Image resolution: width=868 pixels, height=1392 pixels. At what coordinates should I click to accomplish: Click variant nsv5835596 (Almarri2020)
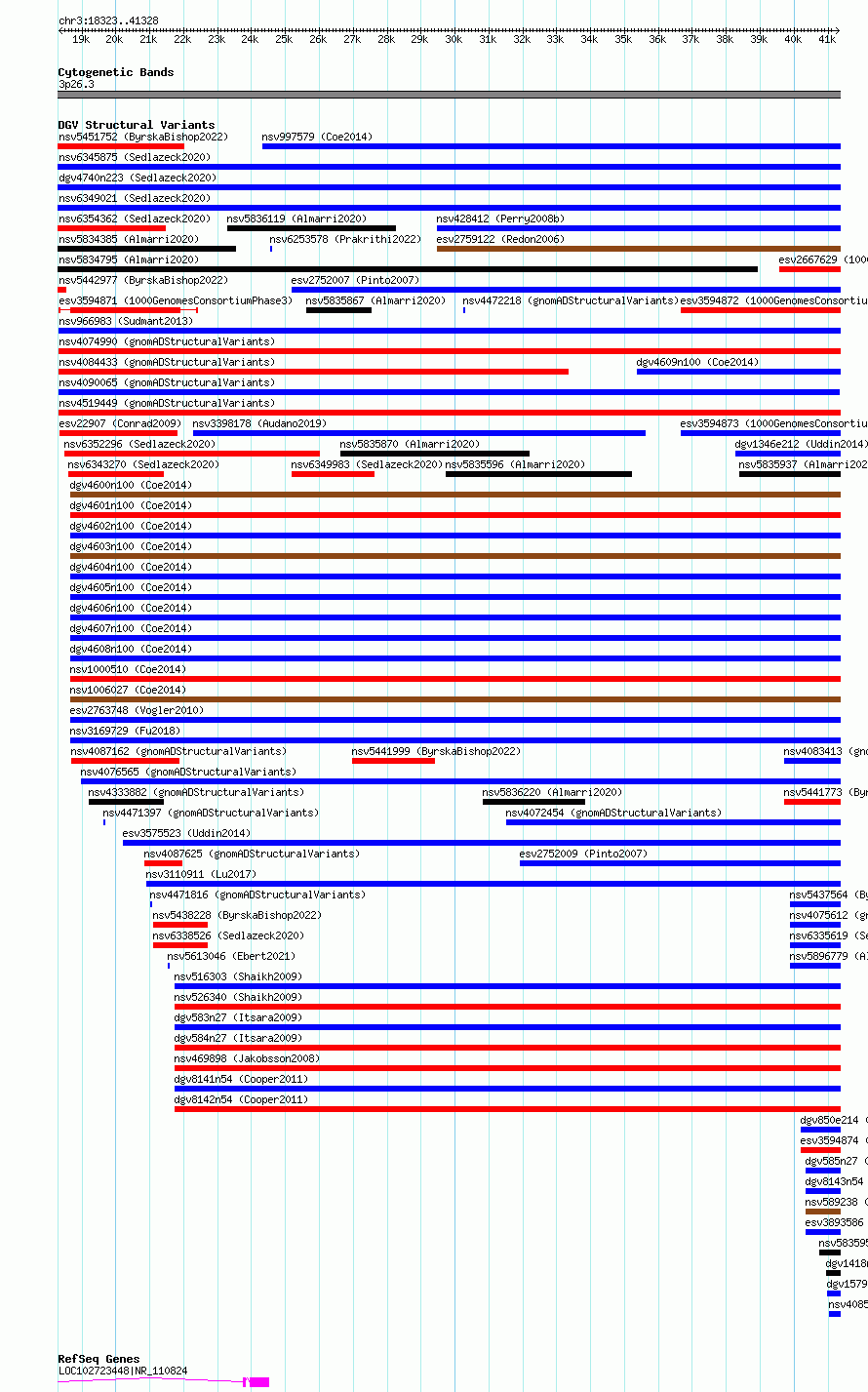(x=538, y=474)
